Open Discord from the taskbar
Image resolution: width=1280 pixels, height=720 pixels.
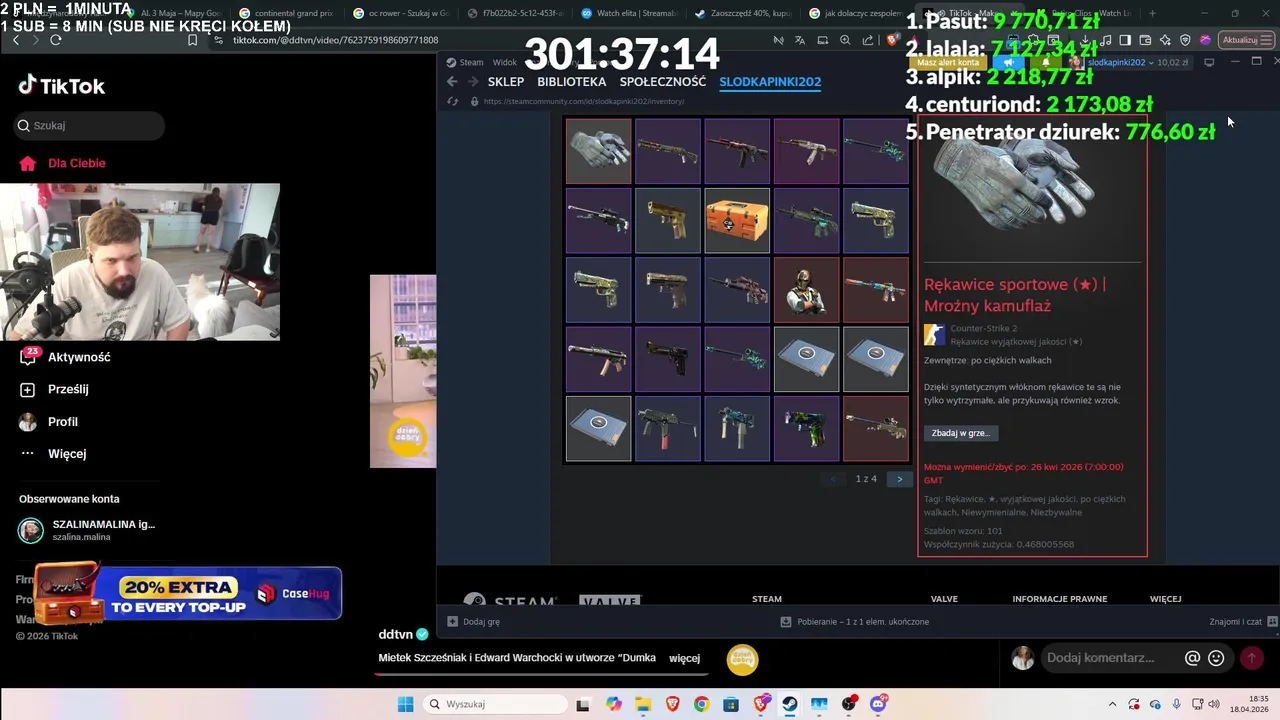click(879, 704)
